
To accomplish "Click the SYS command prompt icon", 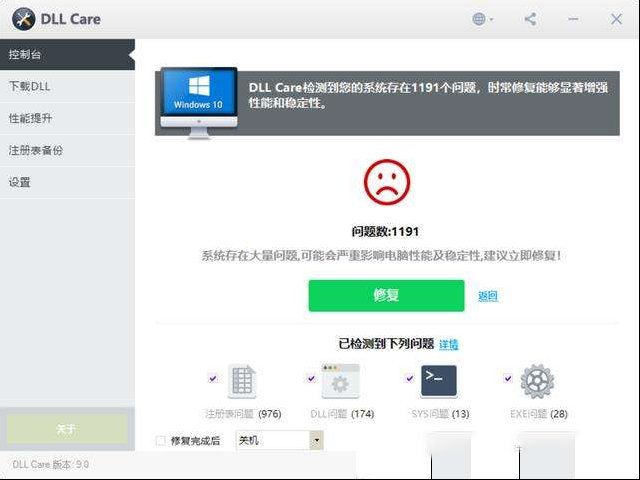I will coord(439,381).
